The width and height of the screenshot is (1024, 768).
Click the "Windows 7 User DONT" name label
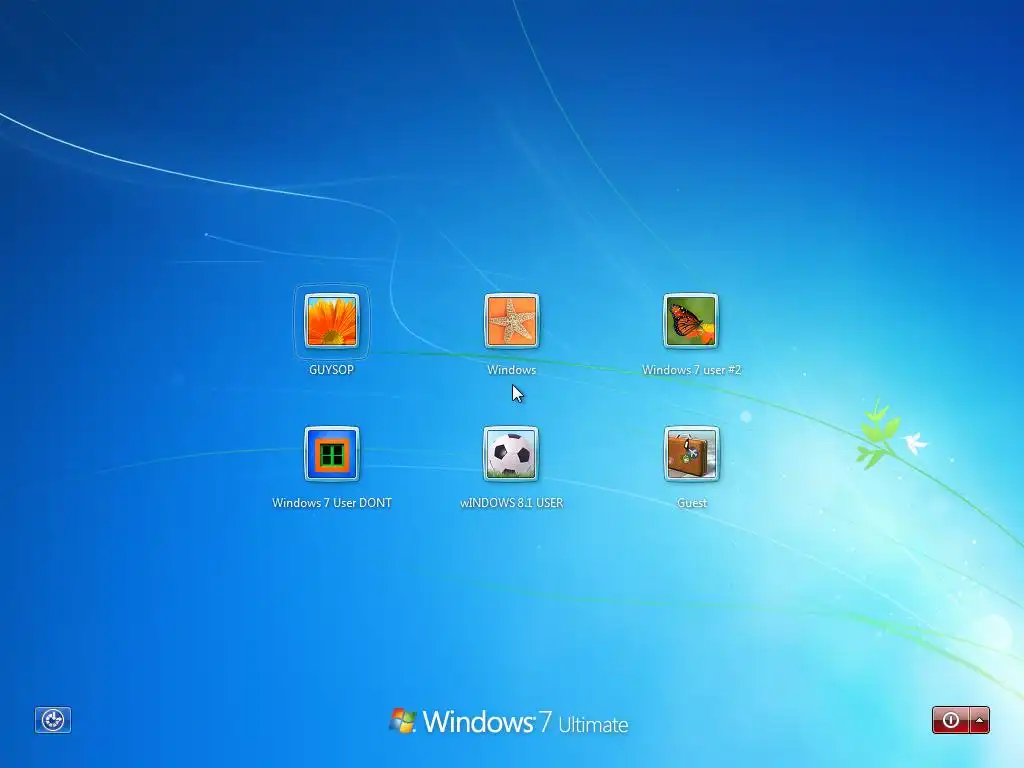pos(332,503)
